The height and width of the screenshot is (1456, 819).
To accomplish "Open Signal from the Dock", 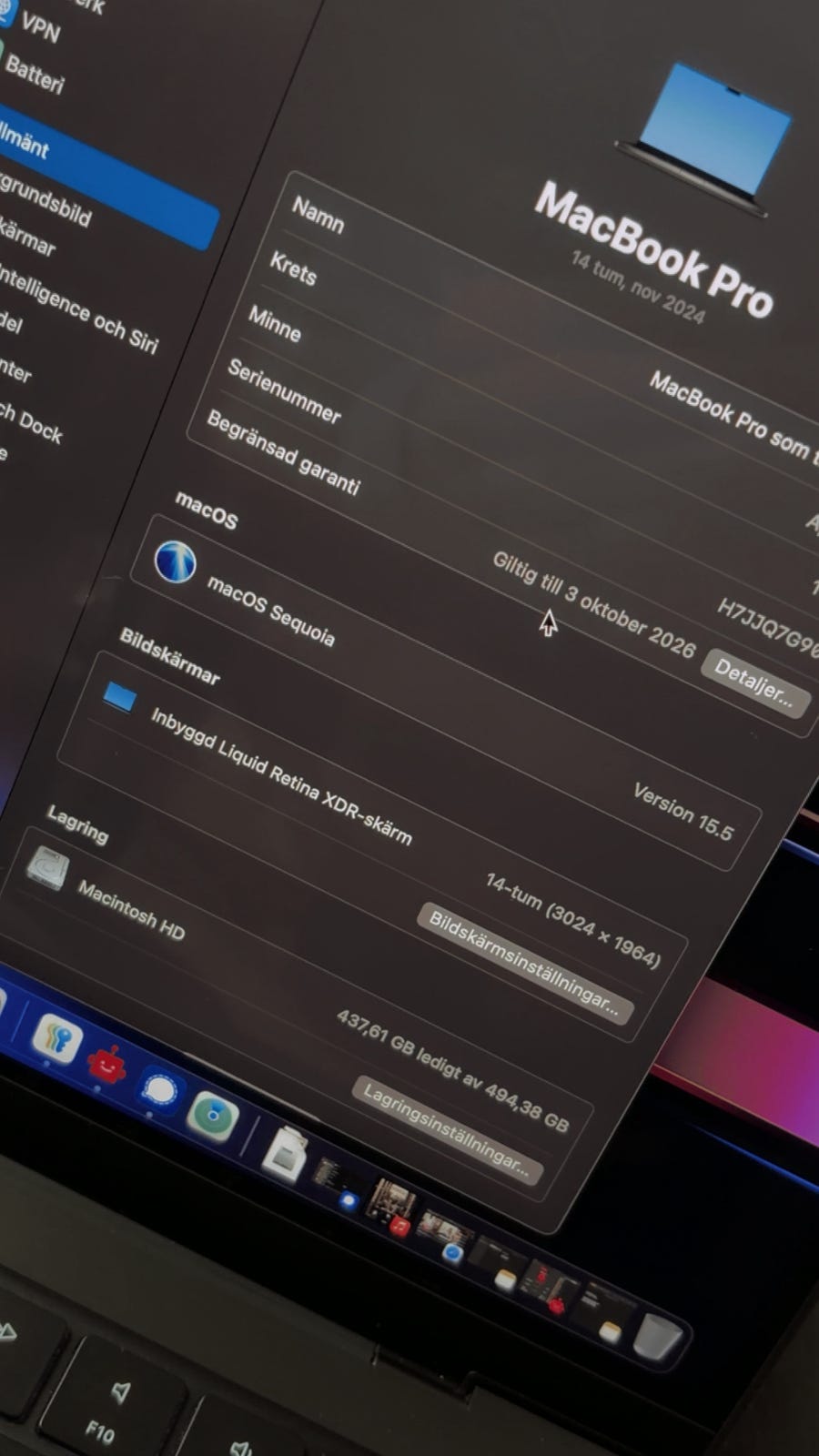I will 161,1090.
